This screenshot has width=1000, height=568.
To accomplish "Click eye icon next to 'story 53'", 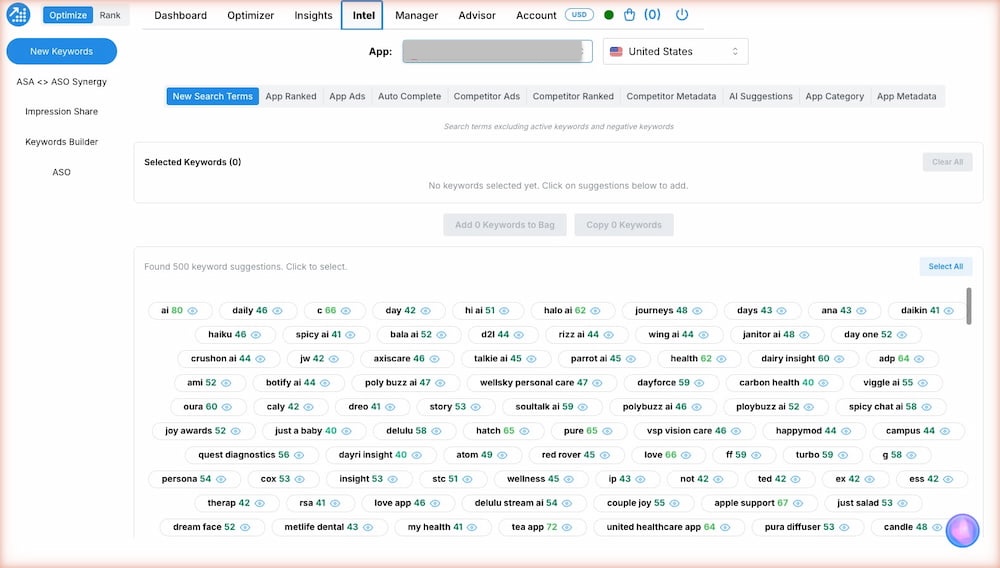I will pos(475,407).
